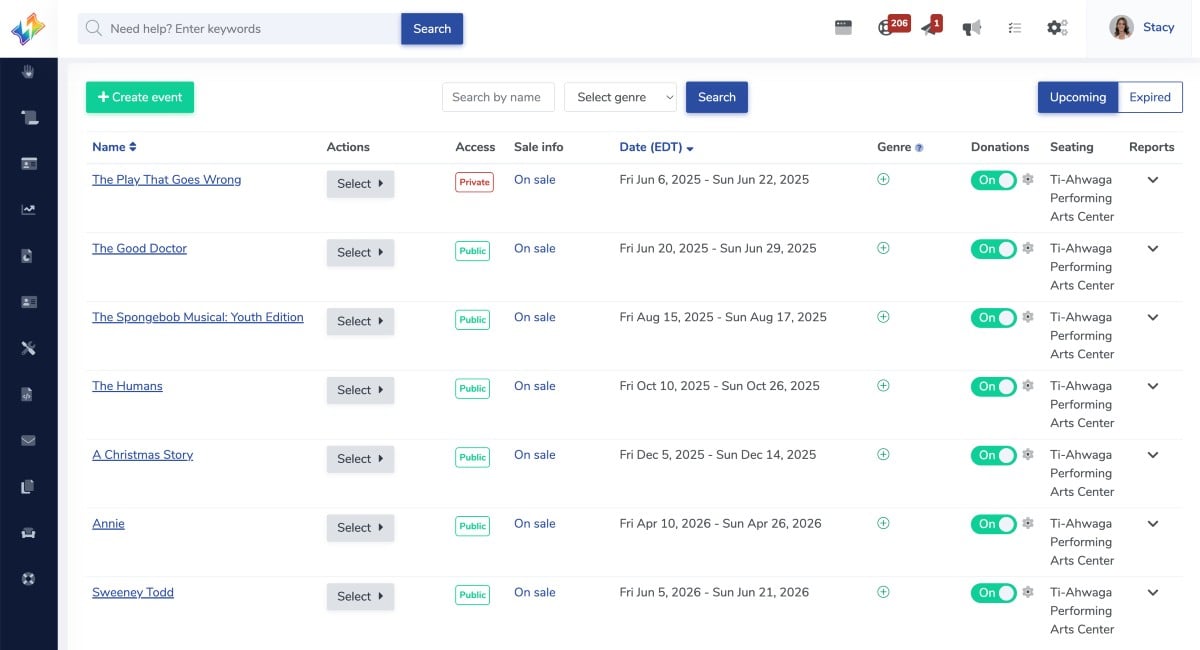The height and width of the screenshot is (650, 1200).
Task: Disable donations for Sweeney Todd
Action: (993, 593)
